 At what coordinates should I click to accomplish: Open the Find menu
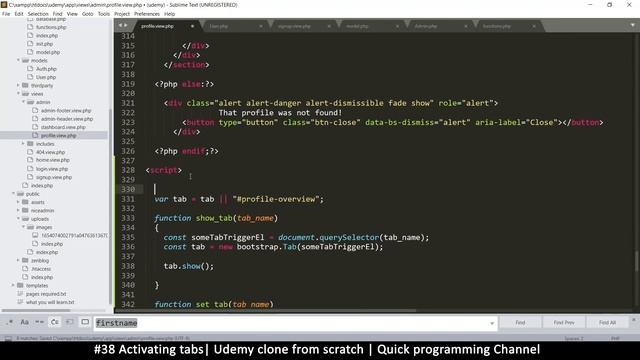[x=58, y=14]
